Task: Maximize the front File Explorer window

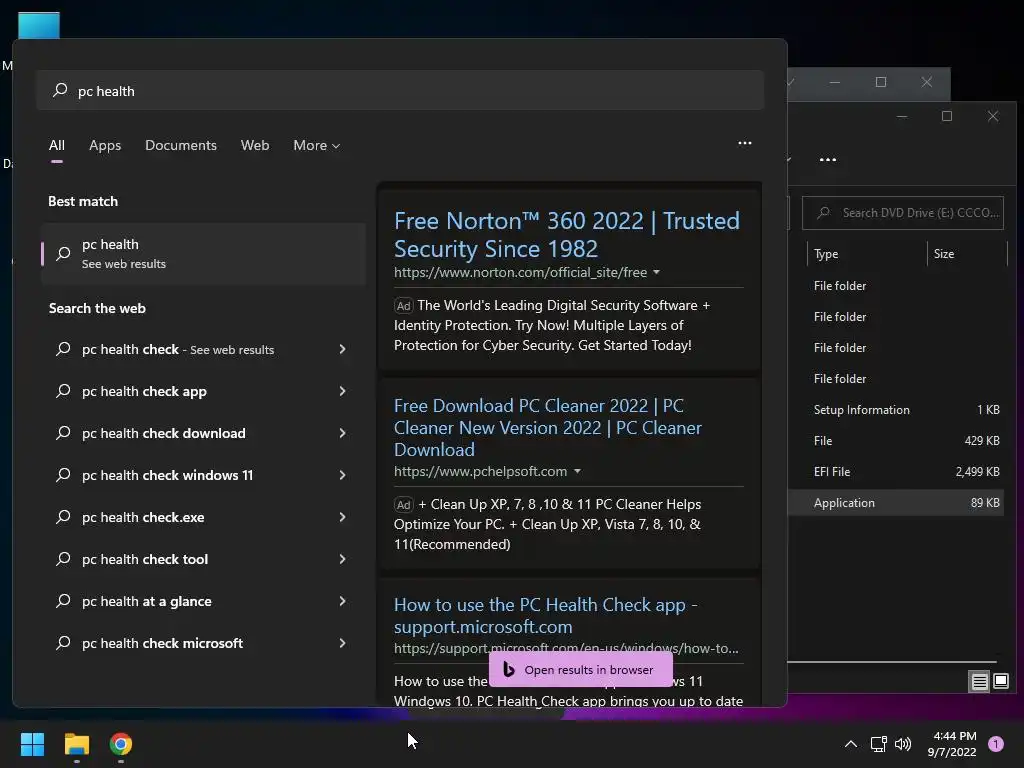Action: [947, 116]
